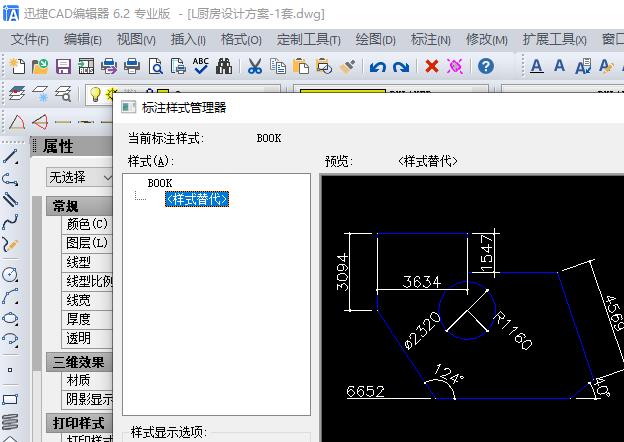
Task: Select the Elliptical arc tool
Action: 10,340
